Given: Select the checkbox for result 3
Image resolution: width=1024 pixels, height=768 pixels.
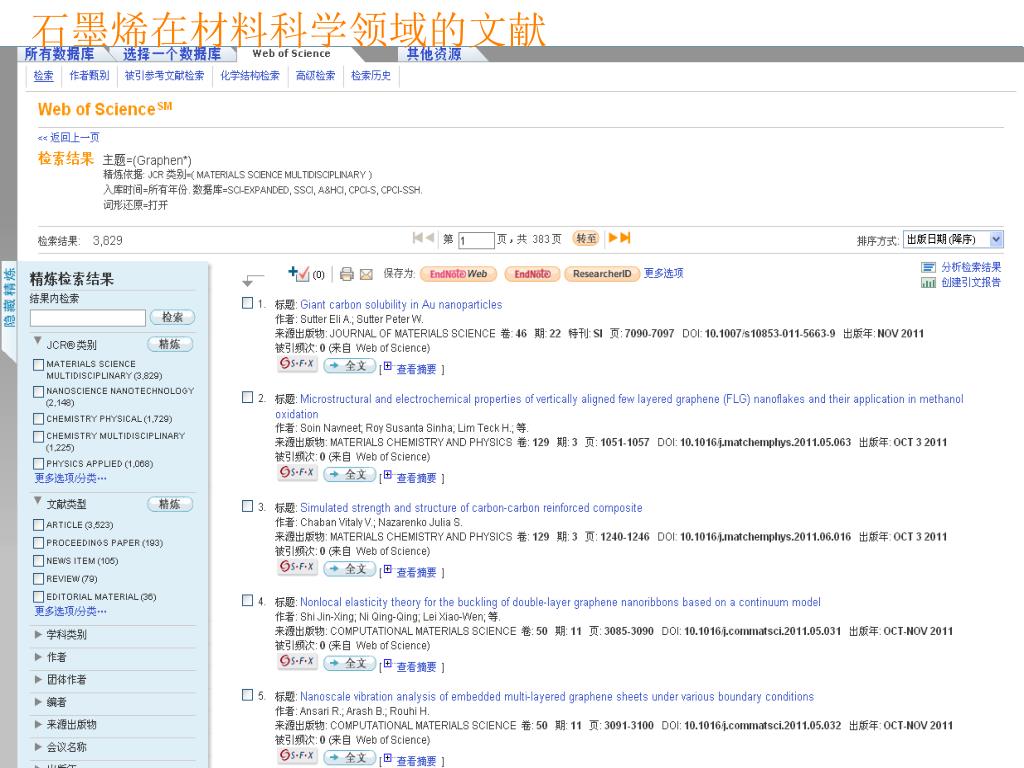Looking at the screenshot, I should (248, 506).
